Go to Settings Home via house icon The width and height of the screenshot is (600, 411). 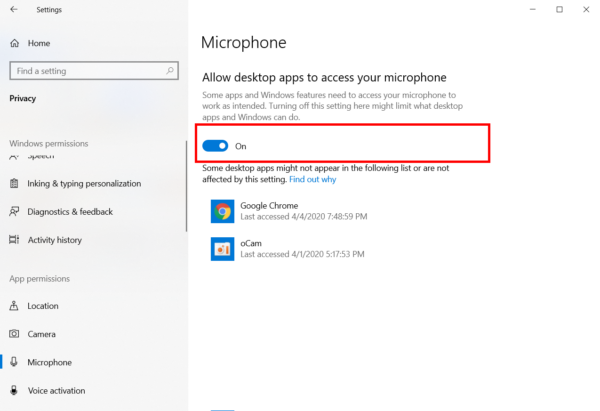15,44
